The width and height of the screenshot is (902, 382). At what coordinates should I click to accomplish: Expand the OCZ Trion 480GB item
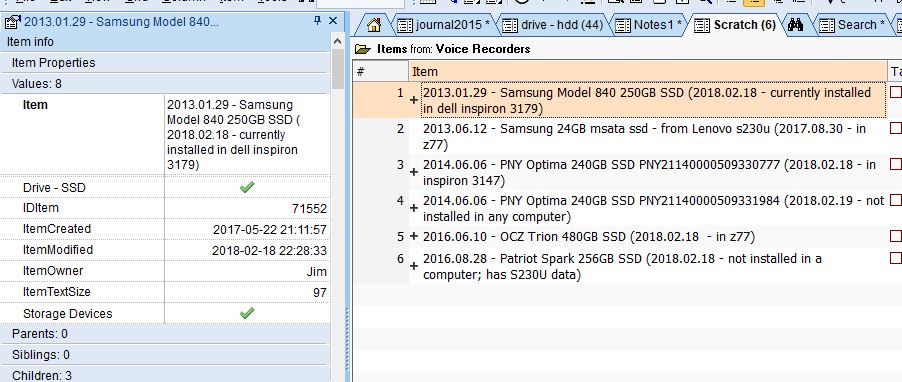coord(414,236)
